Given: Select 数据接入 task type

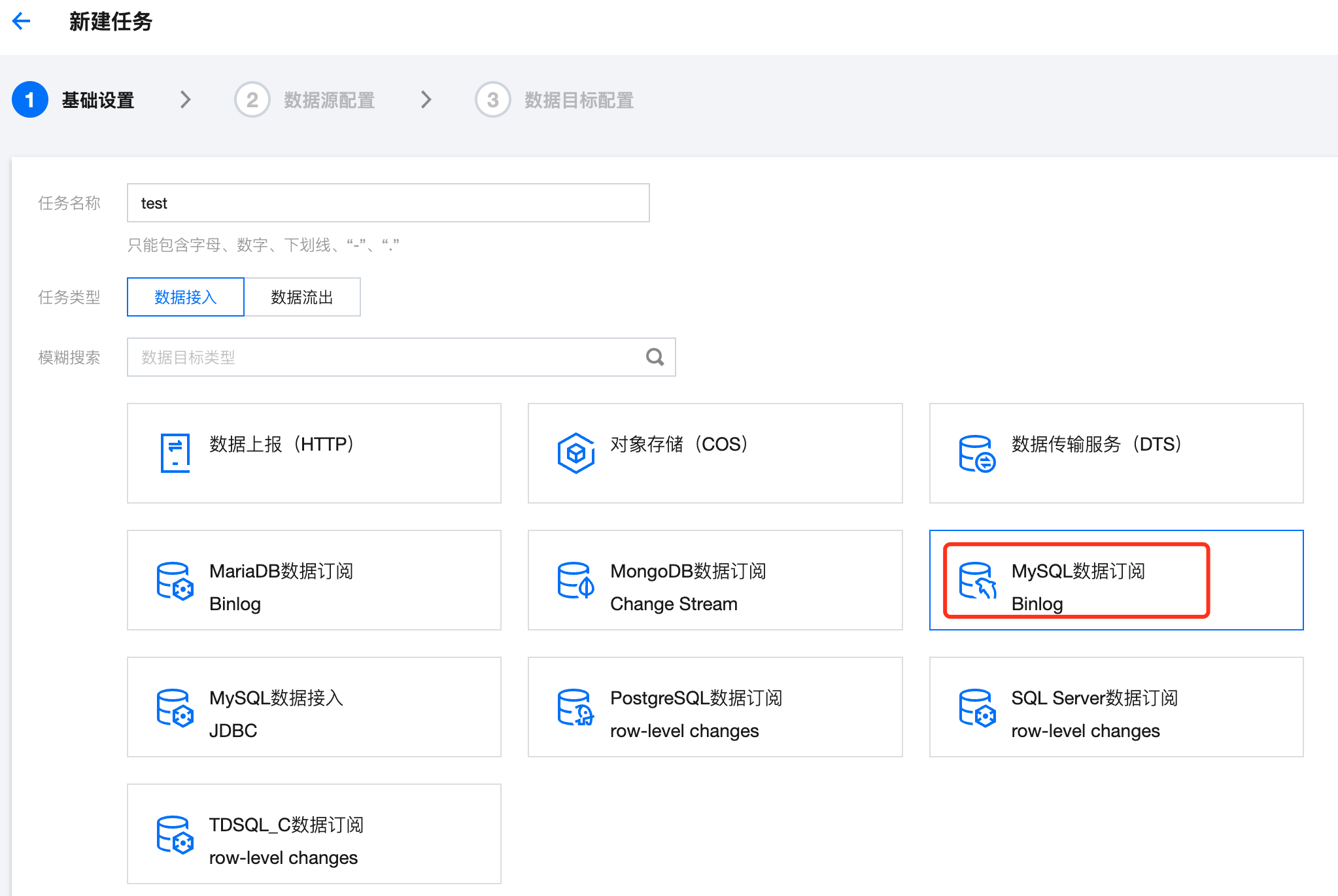Looking at the screenshot, I should click(x=186, y=297).
